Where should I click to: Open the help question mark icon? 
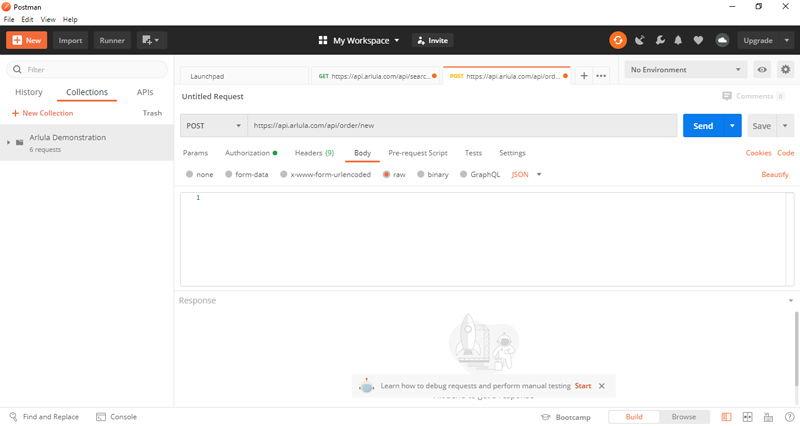coord(789,417)
